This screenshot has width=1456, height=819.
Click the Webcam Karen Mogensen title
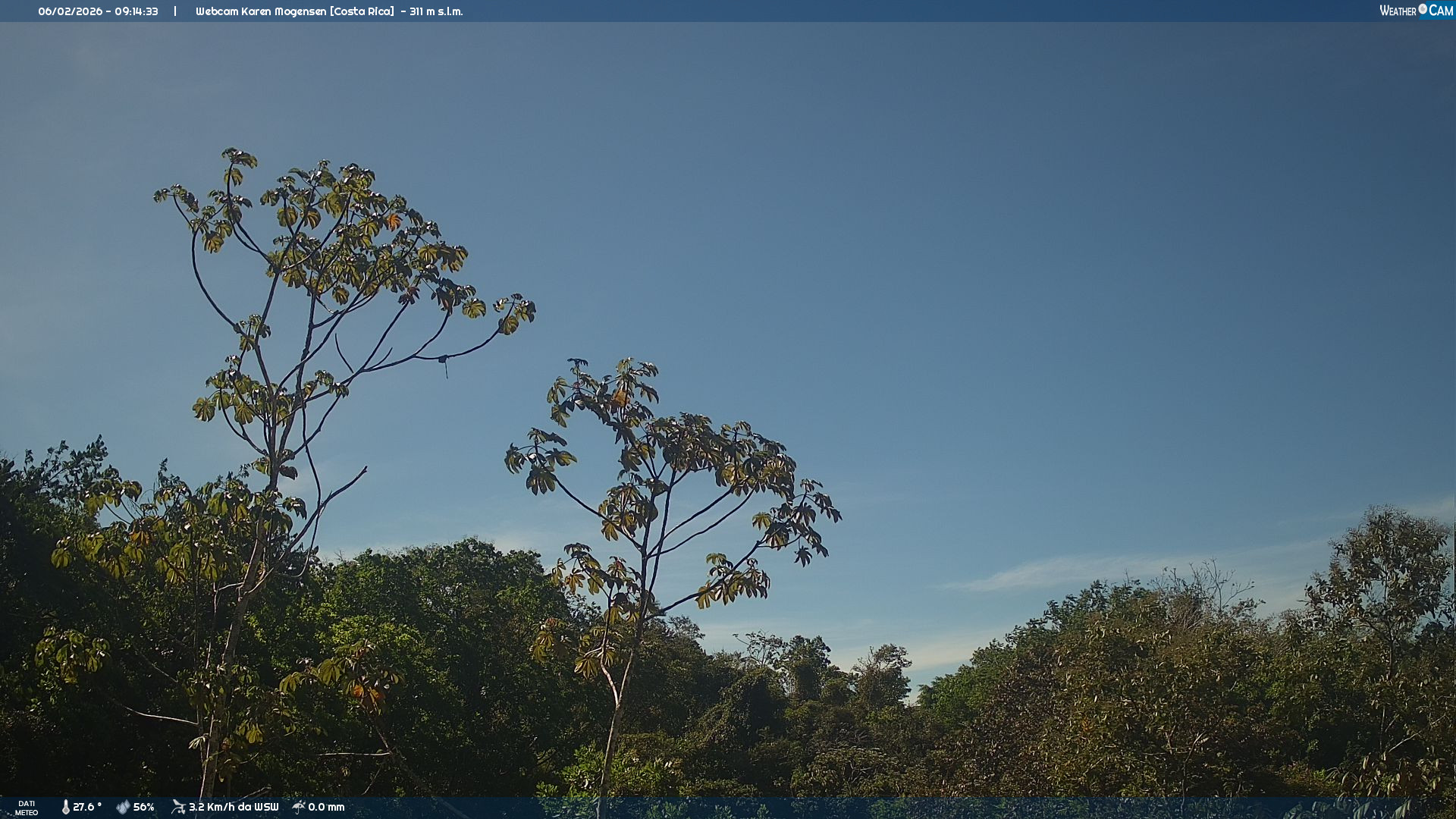[x=261, y=11]
